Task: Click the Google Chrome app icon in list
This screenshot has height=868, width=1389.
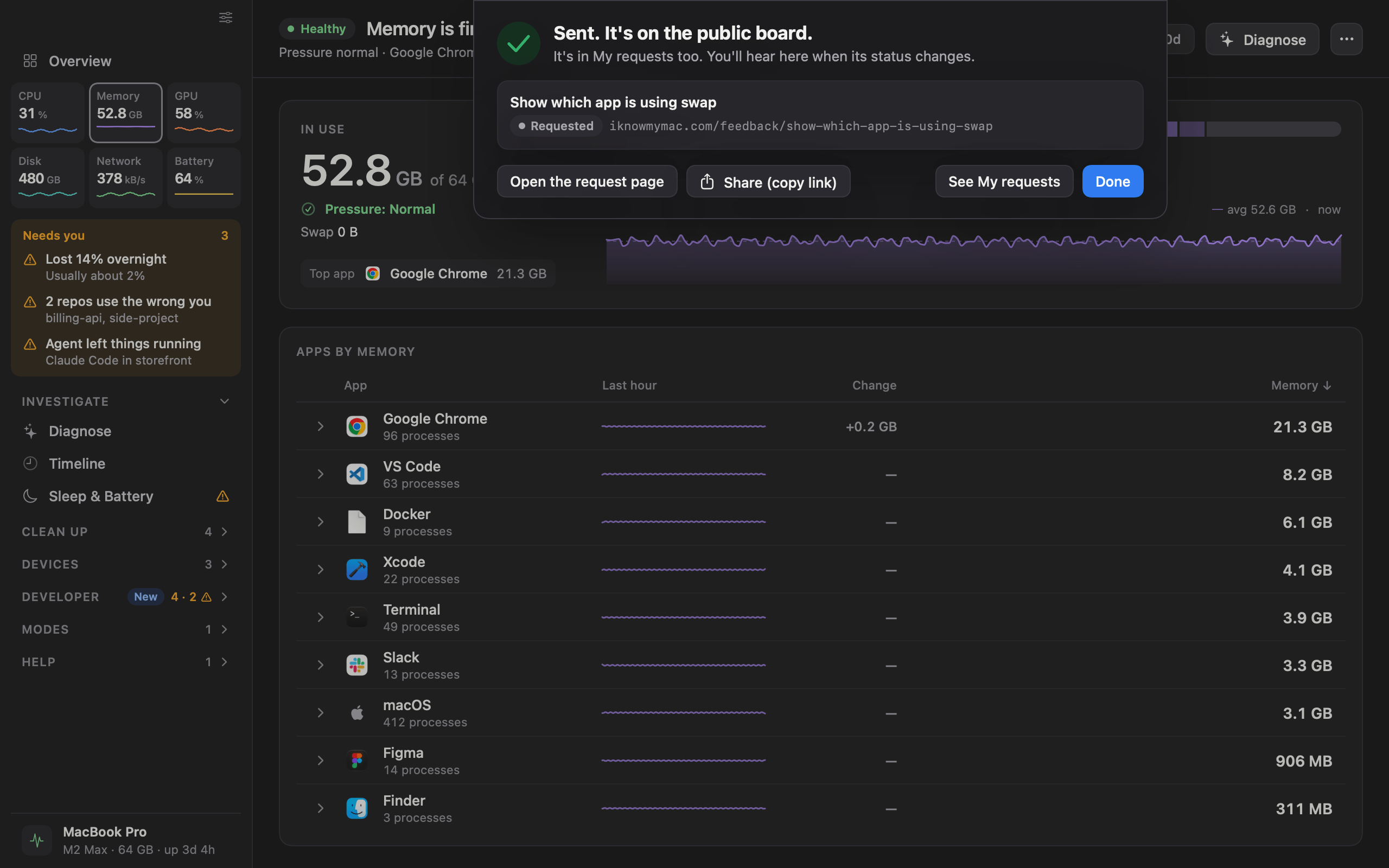Action: [x=356, y=426]
